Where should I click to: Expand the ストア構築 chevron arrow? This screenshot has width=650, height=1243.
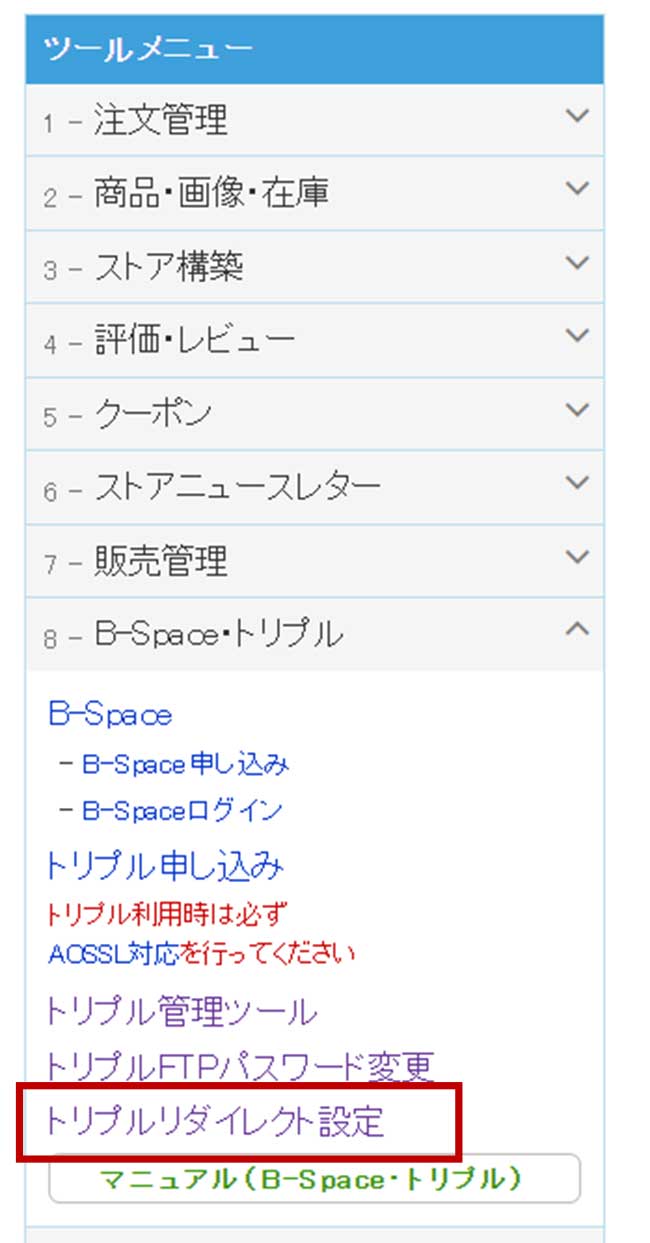[x=577, y=263]
